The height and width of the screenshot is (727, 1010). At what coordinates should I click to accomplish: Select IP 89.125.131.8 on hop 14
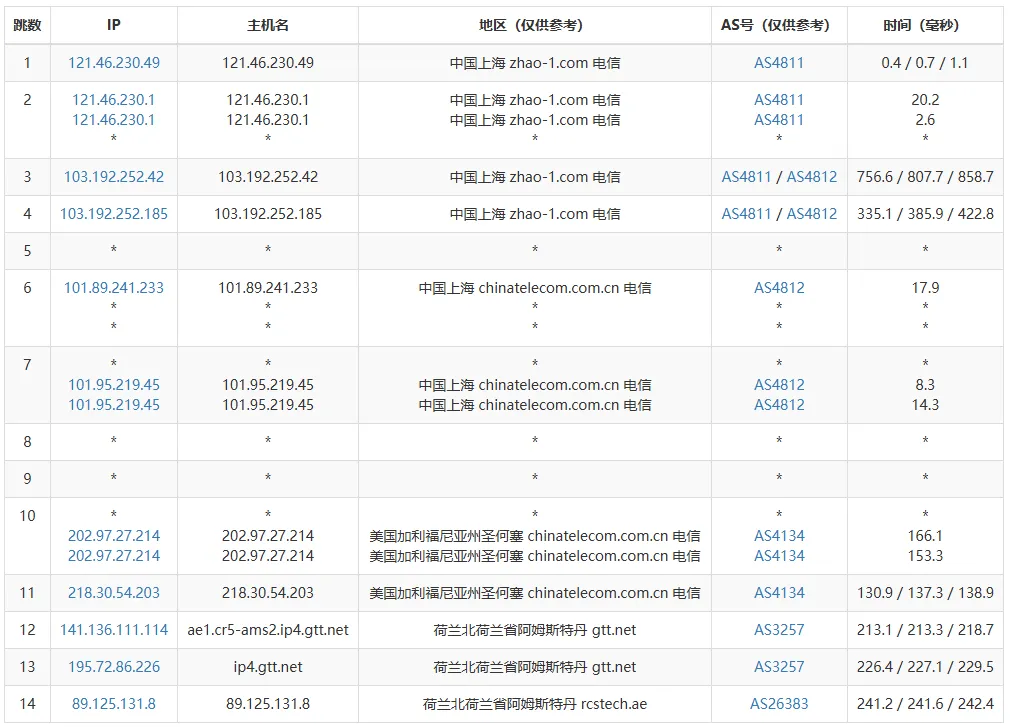point(113,704)
